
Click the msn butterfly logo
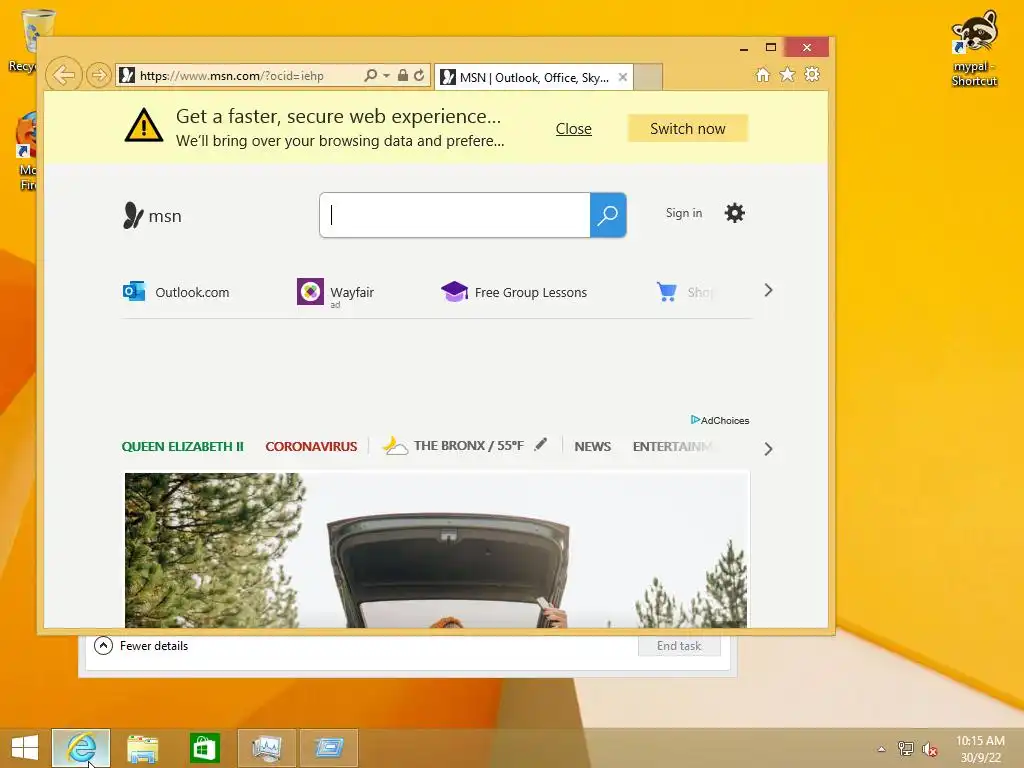[x=152, y=216]
